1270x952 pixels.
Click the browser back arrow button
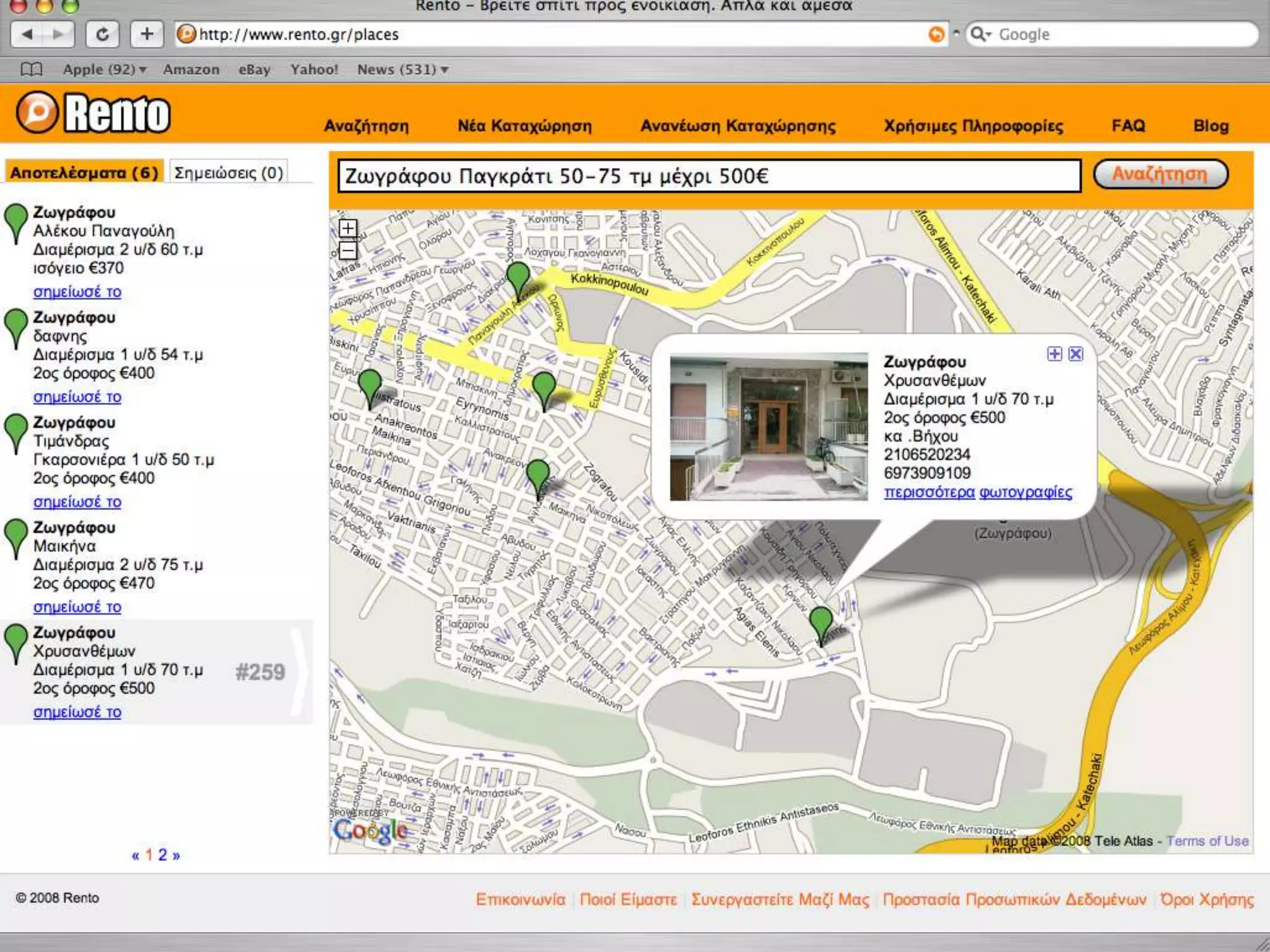(x=27, y=34)
